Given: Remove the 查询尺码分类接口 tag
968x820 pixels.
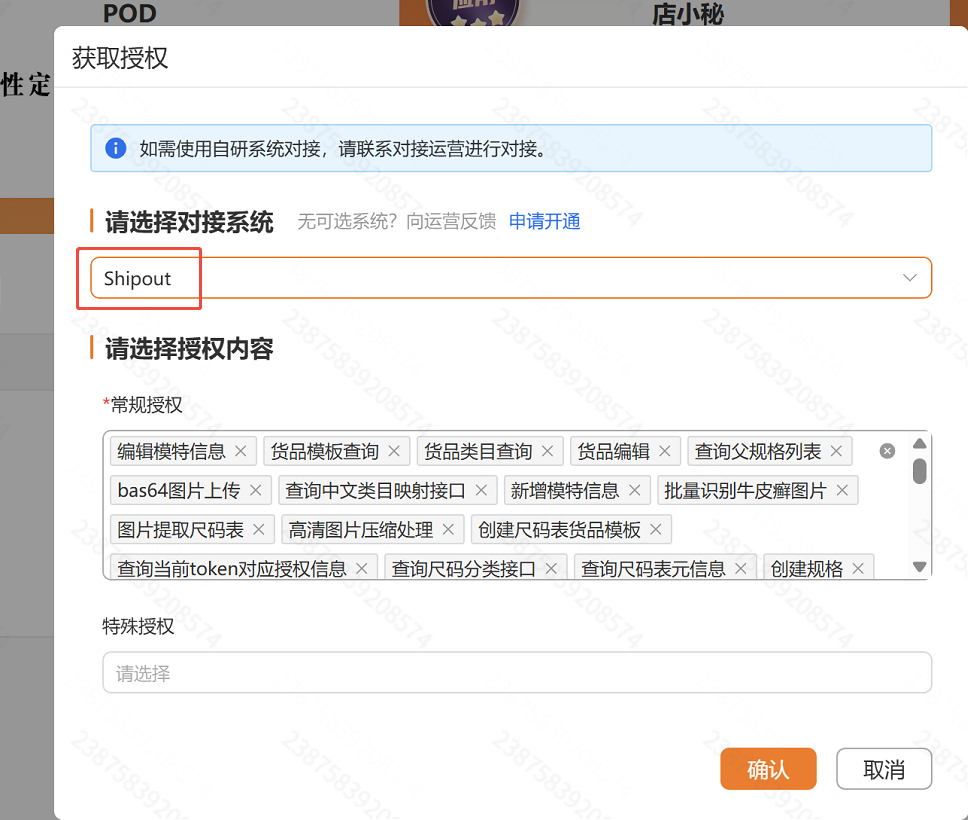Looking at the screenshot, I should point(551,569).
